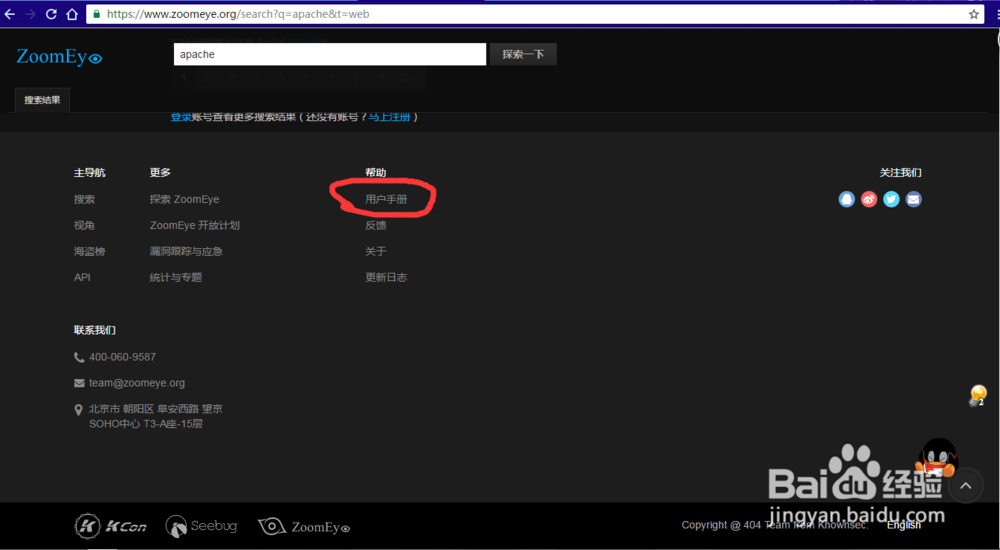The width and height of the screenshot is (1000, 550).
Task: Open the 搜索 footer link
Action: [x=84, y=199]
